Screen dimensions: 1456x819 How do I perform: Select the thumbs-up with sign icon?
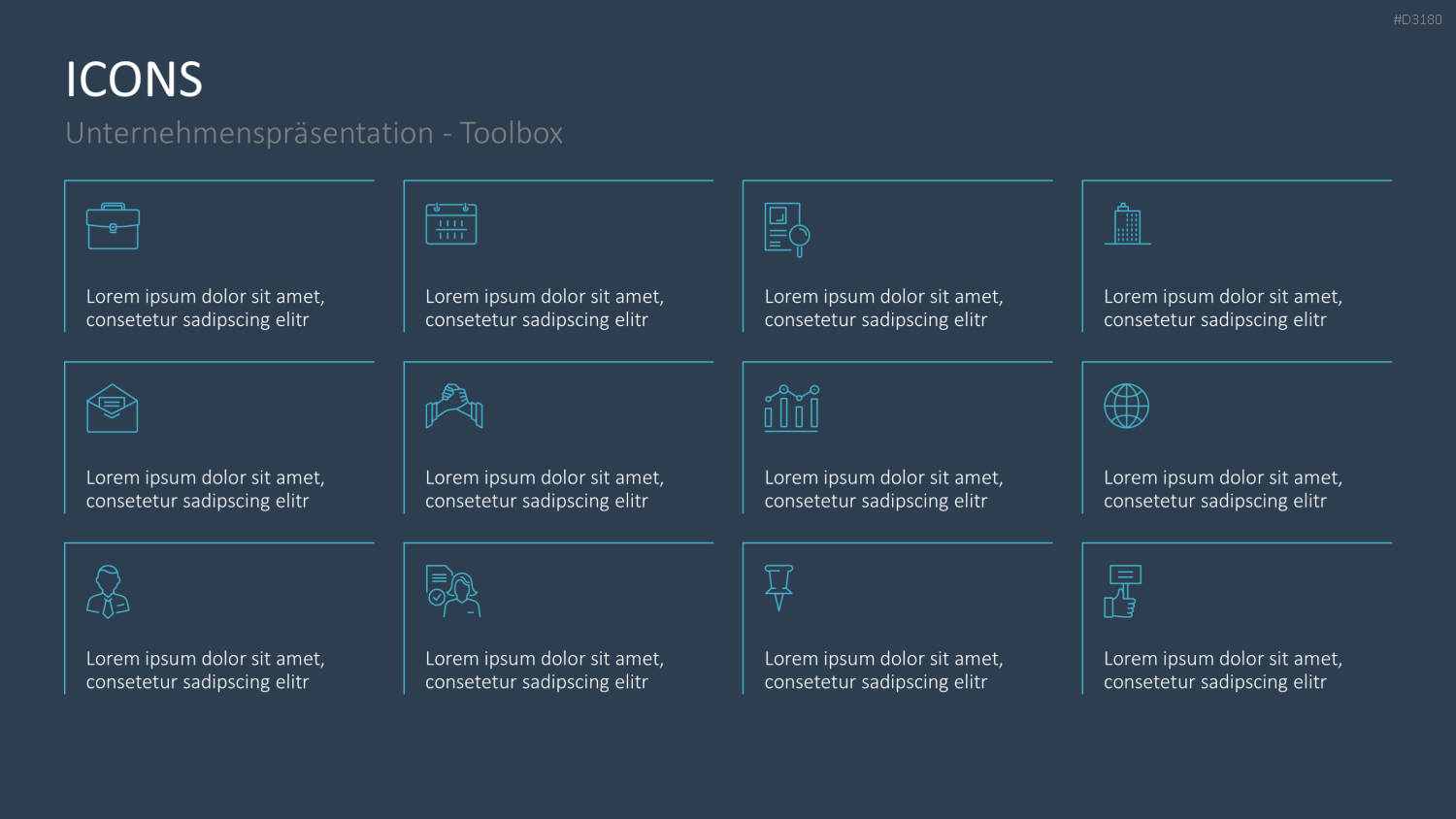[1122, 592]
